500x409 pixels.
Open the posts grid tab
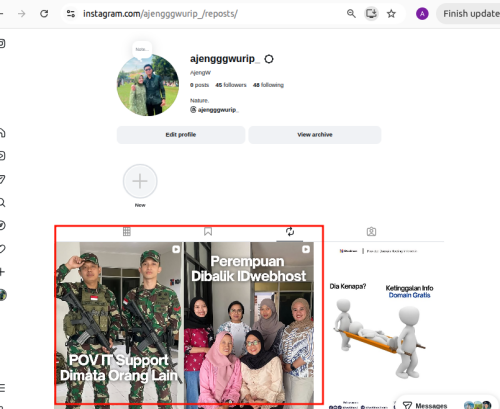click(x=127, y=231)
